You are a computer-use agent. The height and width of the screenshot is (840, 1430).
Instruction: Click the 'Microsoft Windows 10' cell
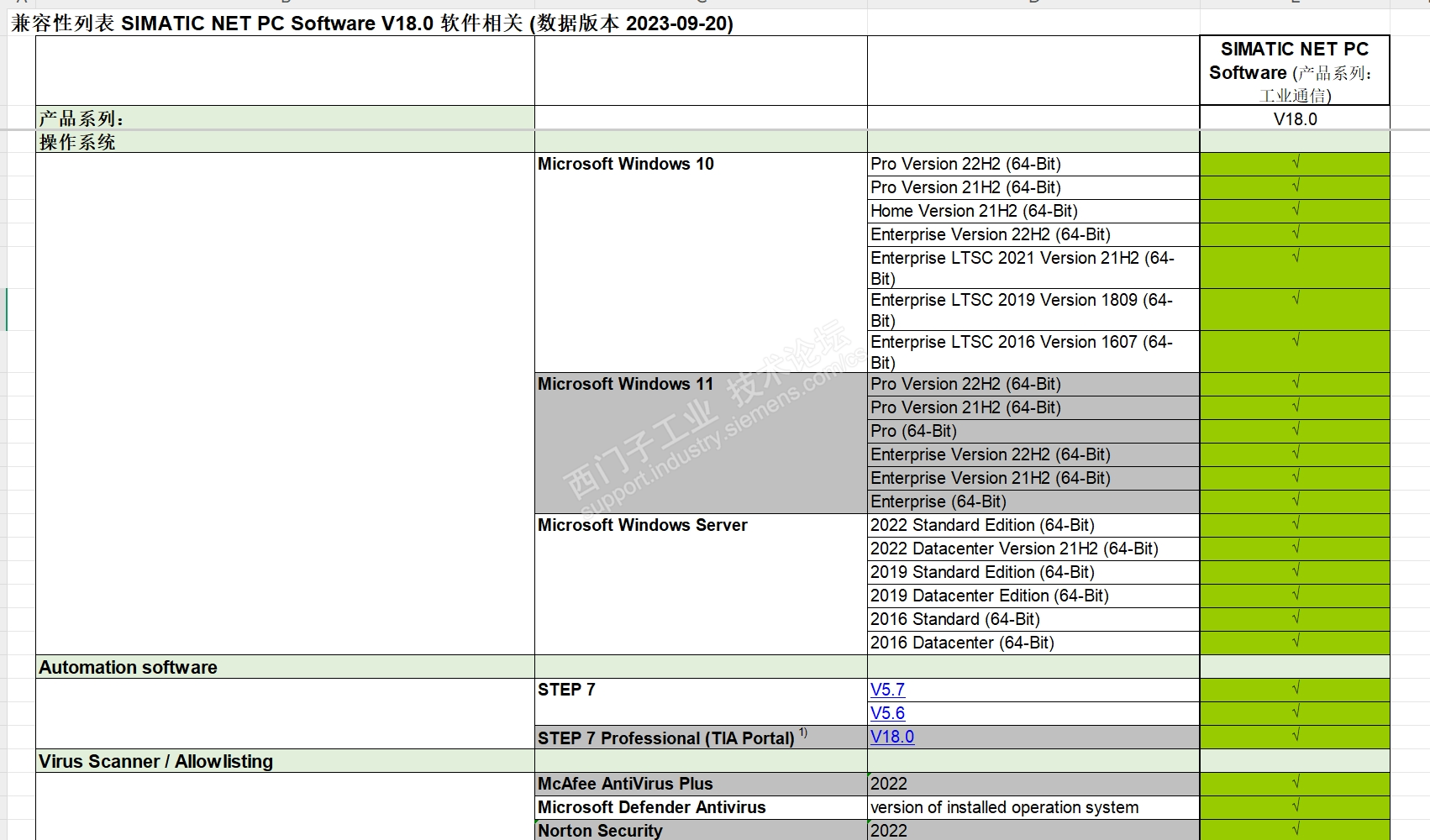[x=701, y=262]
